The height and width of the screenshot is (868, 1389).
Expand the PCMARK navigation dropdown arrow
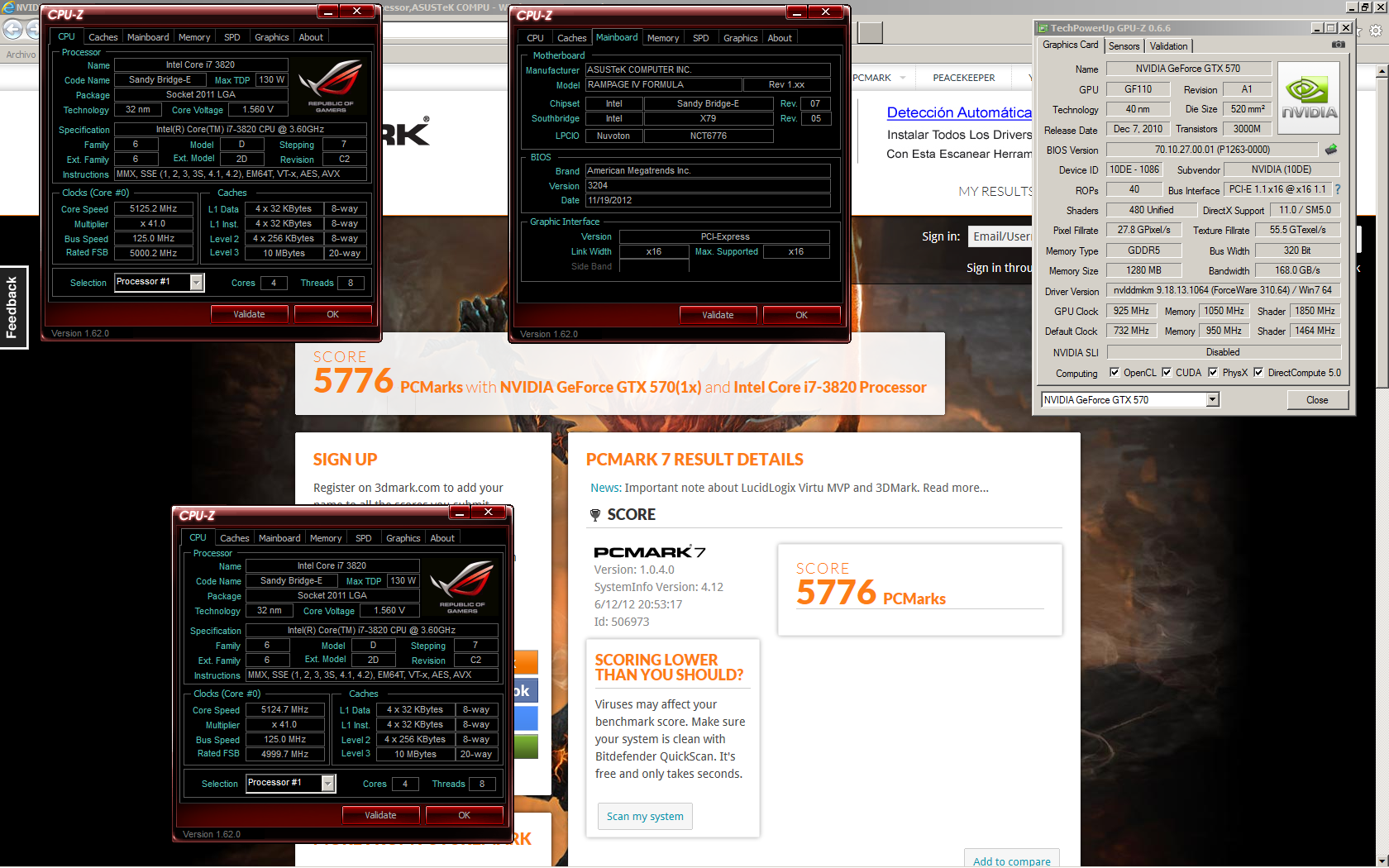click(x=903, y=78)
